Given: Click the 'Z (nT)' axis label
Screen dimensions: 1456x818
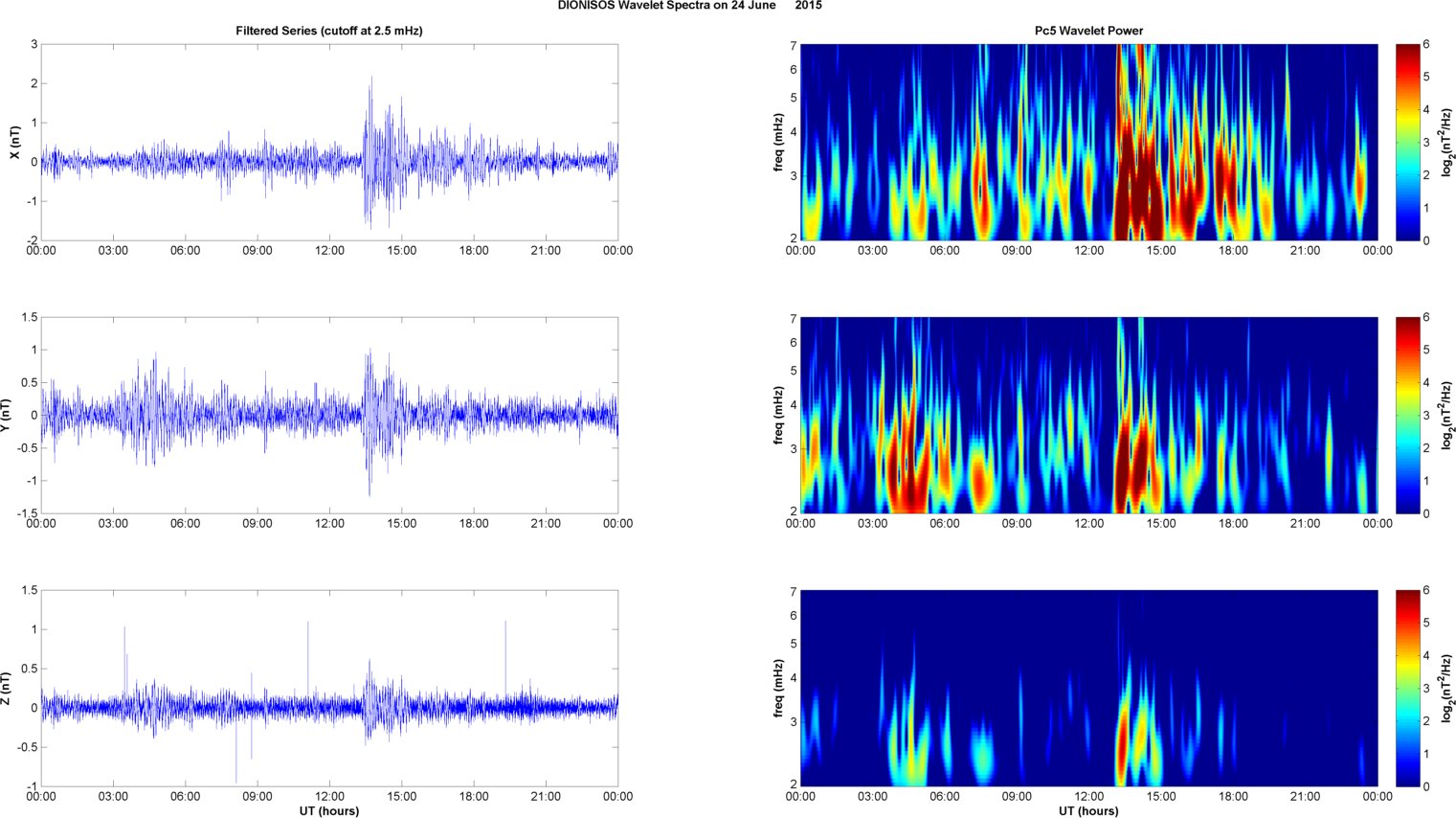Looking at the screenshot, I should click(x=7, y=689).
